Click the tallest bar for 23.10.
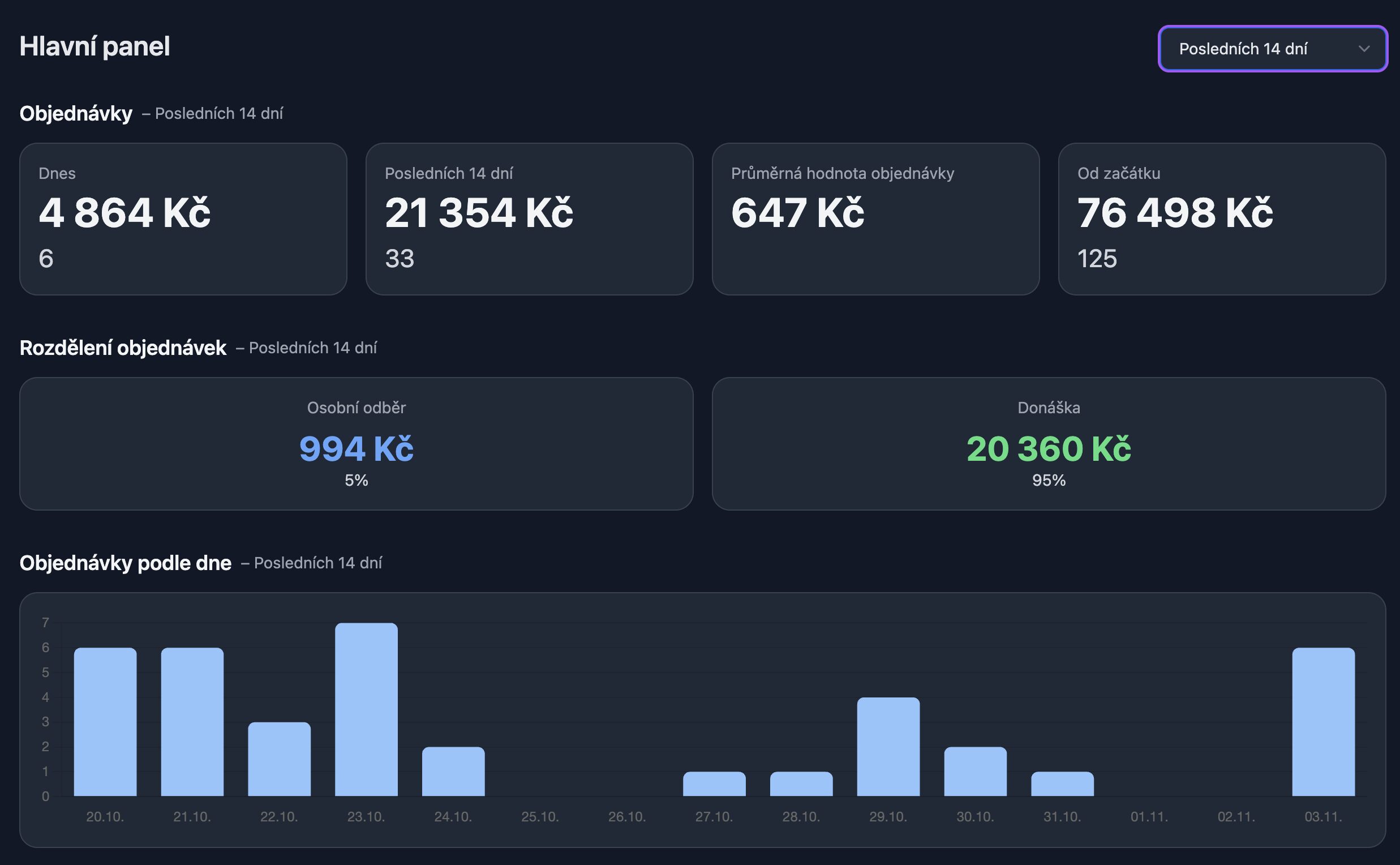The width and height of the screenshot is (1400, 865). [366, 709]
